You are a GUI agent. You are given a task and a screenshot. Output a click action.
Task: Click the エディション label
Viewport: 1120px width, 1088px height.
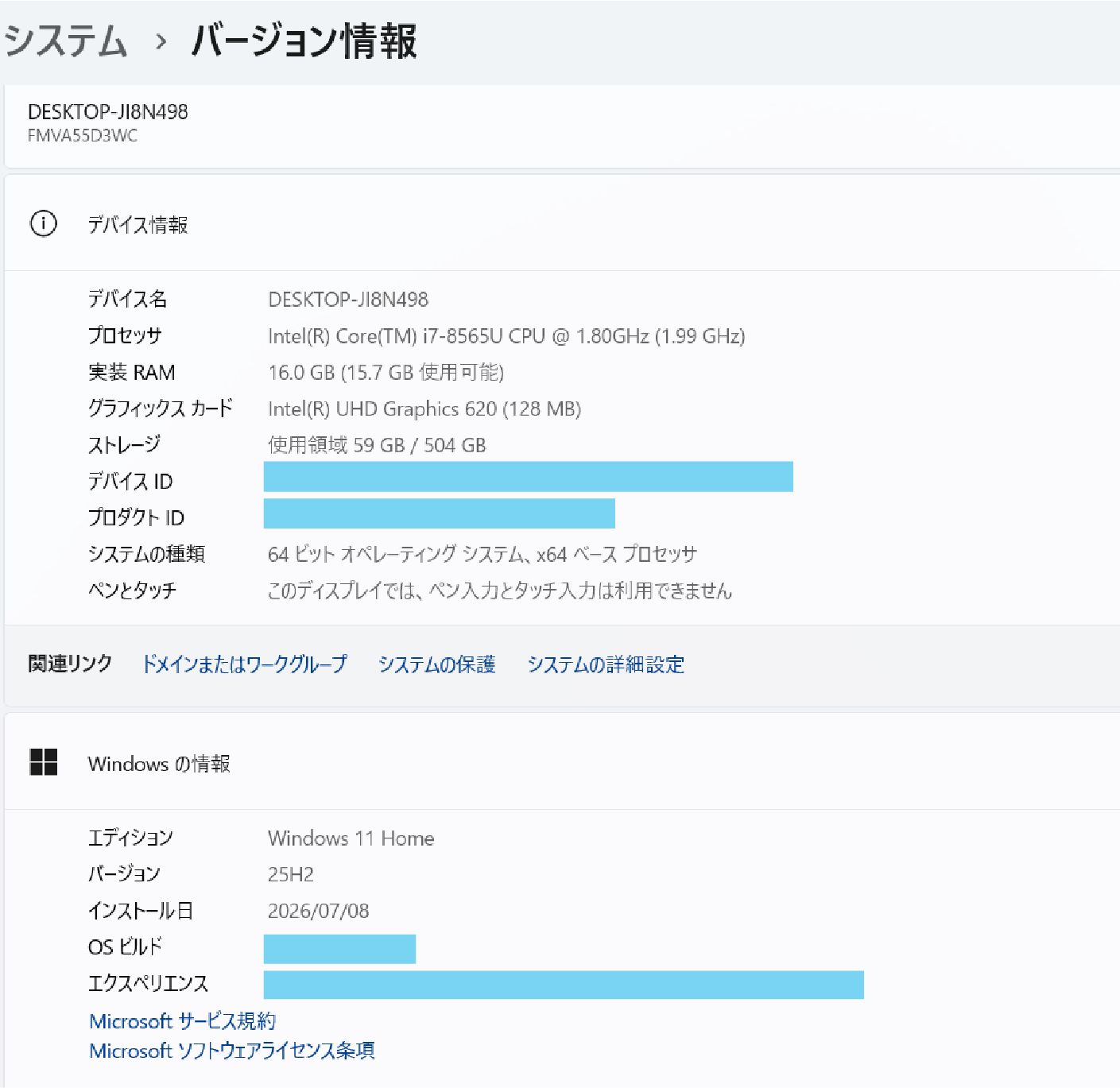click(130, 838)
